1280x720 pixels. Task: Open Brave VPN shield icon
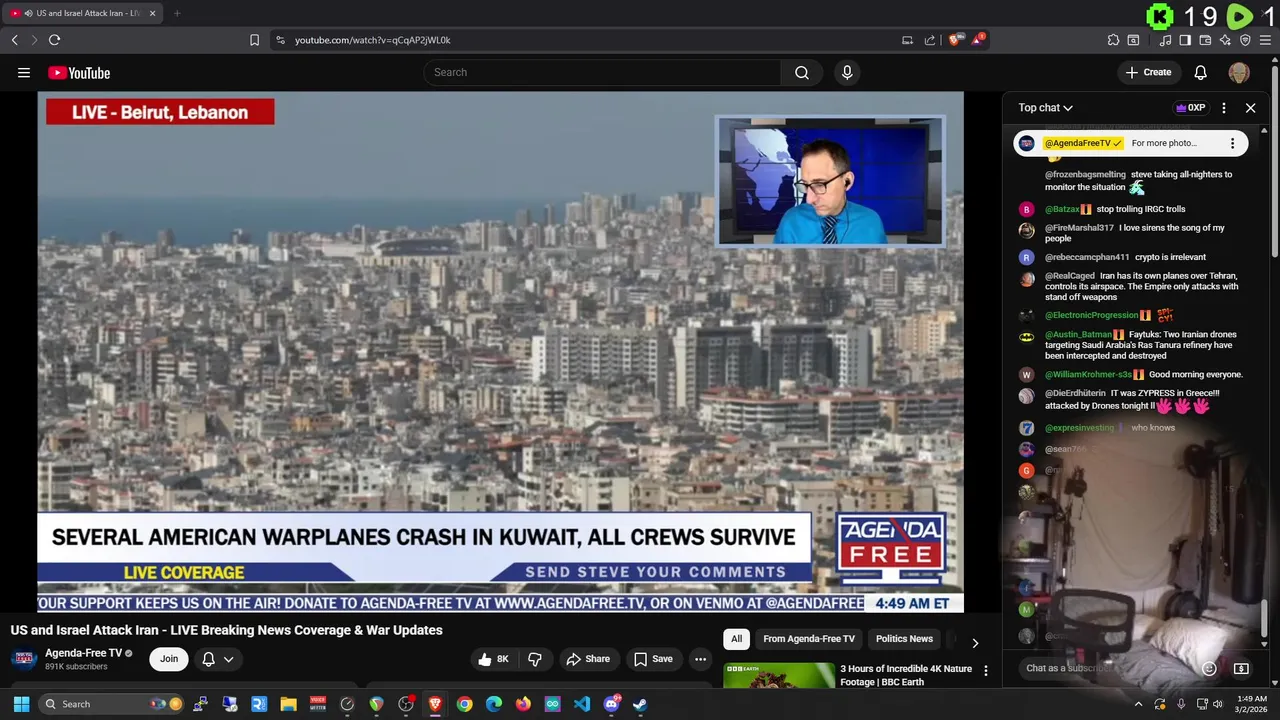coord(1245,40)
